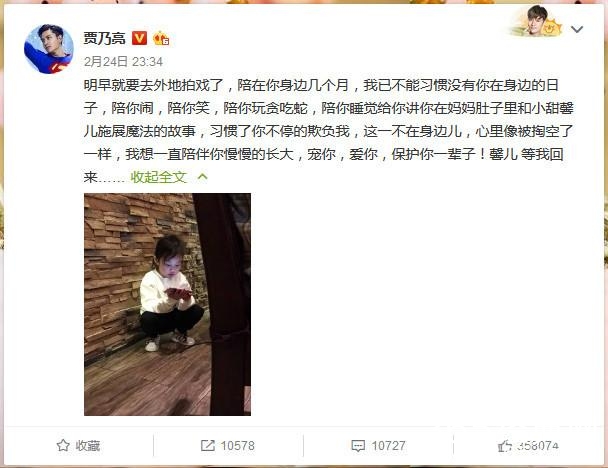Click the gold crown membership icon
The width and height of the screenshot is (608, 468).
click(161, 38)
